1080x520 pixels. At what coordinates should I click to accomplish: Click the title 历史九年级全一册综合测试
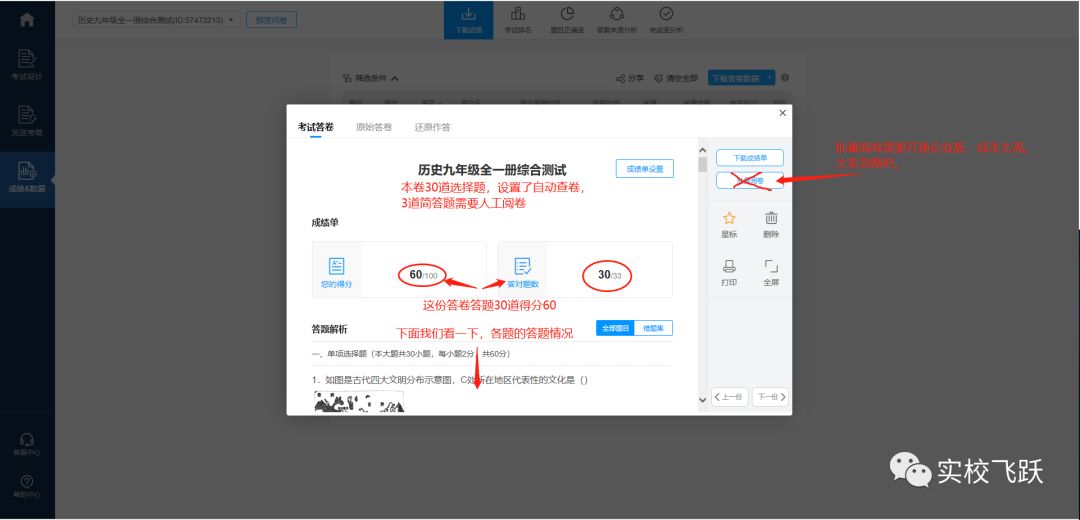[492, 169]
